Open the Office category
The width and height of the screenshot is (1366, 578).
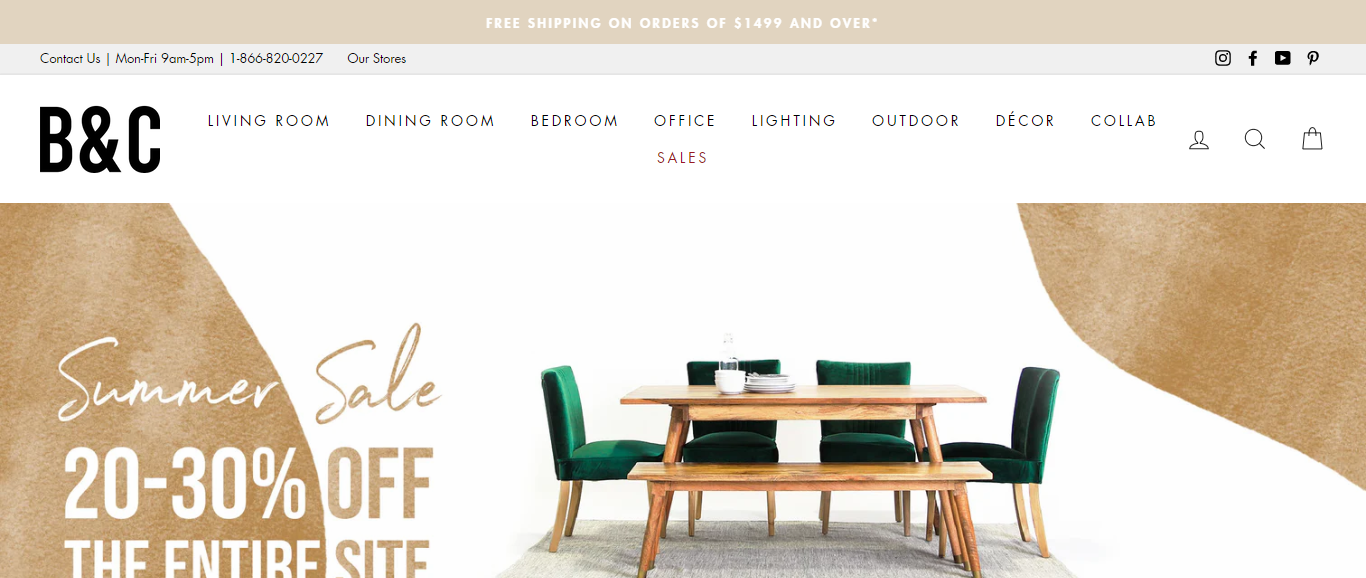tap(685, 121)
